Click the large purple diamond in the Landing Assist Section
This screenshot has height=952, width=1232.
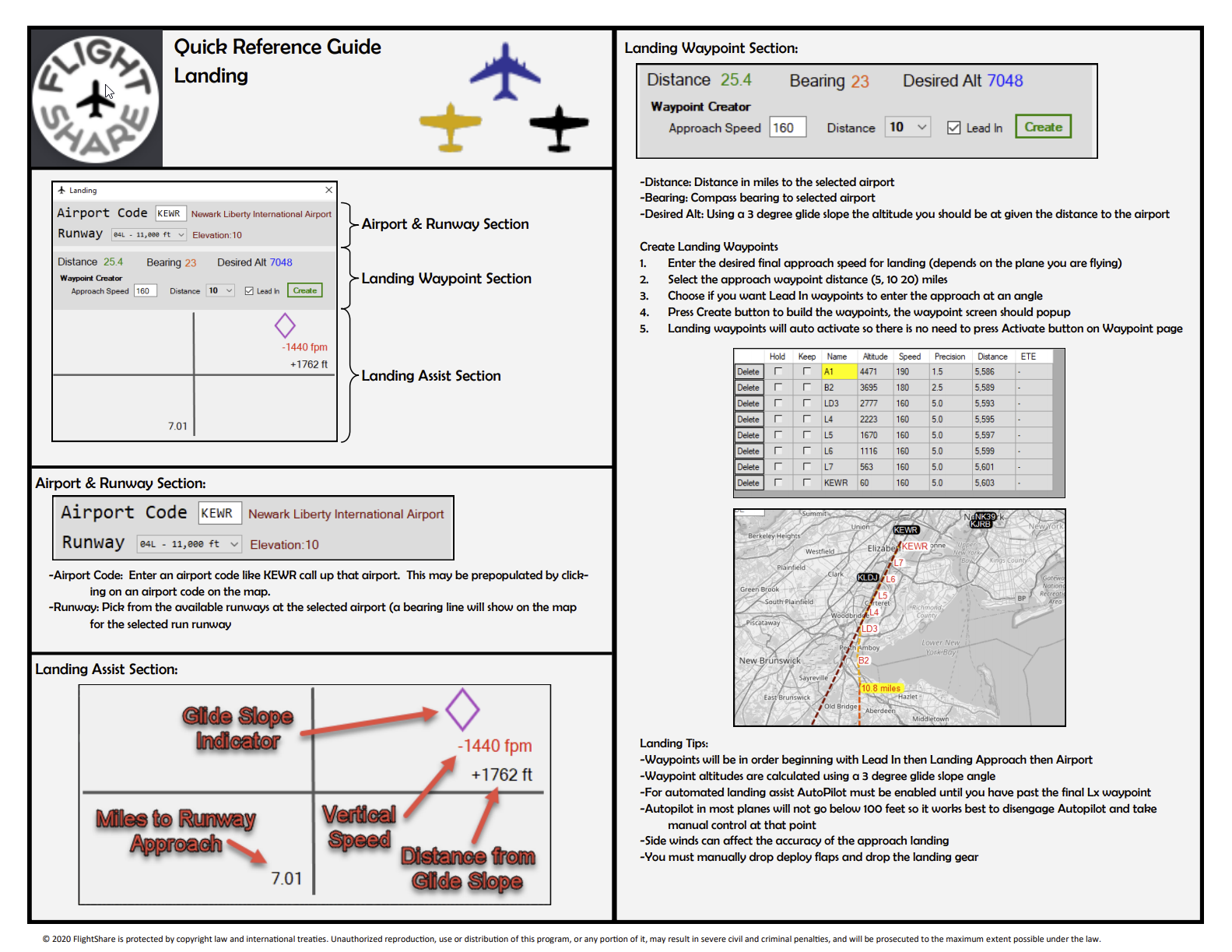pyautogui.click(x=462, y=709)
